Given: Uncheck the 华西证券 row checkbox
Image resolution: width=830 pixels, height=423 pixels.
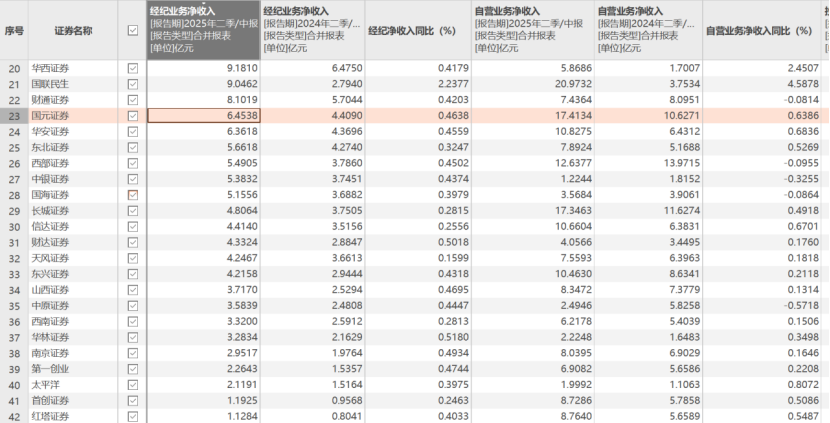Looking at the screenshot, I should [x=133, y=68].
